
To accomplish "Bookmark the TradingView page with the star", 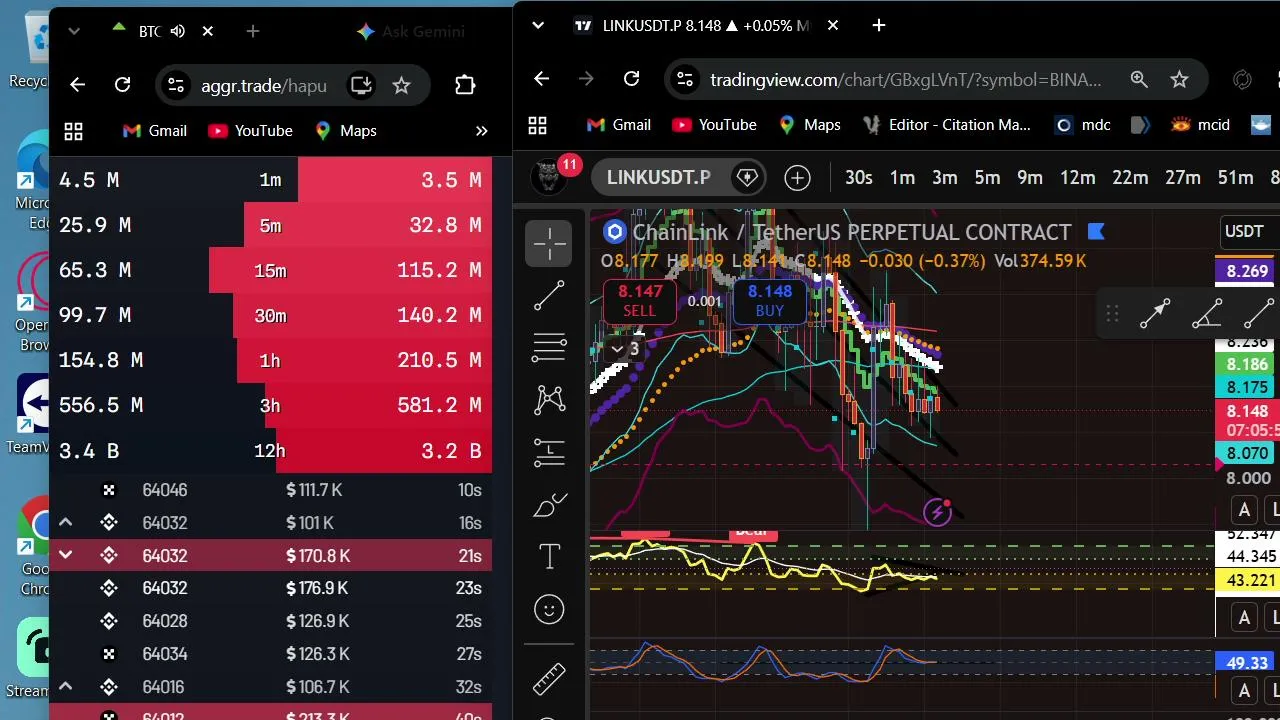I will coord(1179,79).
